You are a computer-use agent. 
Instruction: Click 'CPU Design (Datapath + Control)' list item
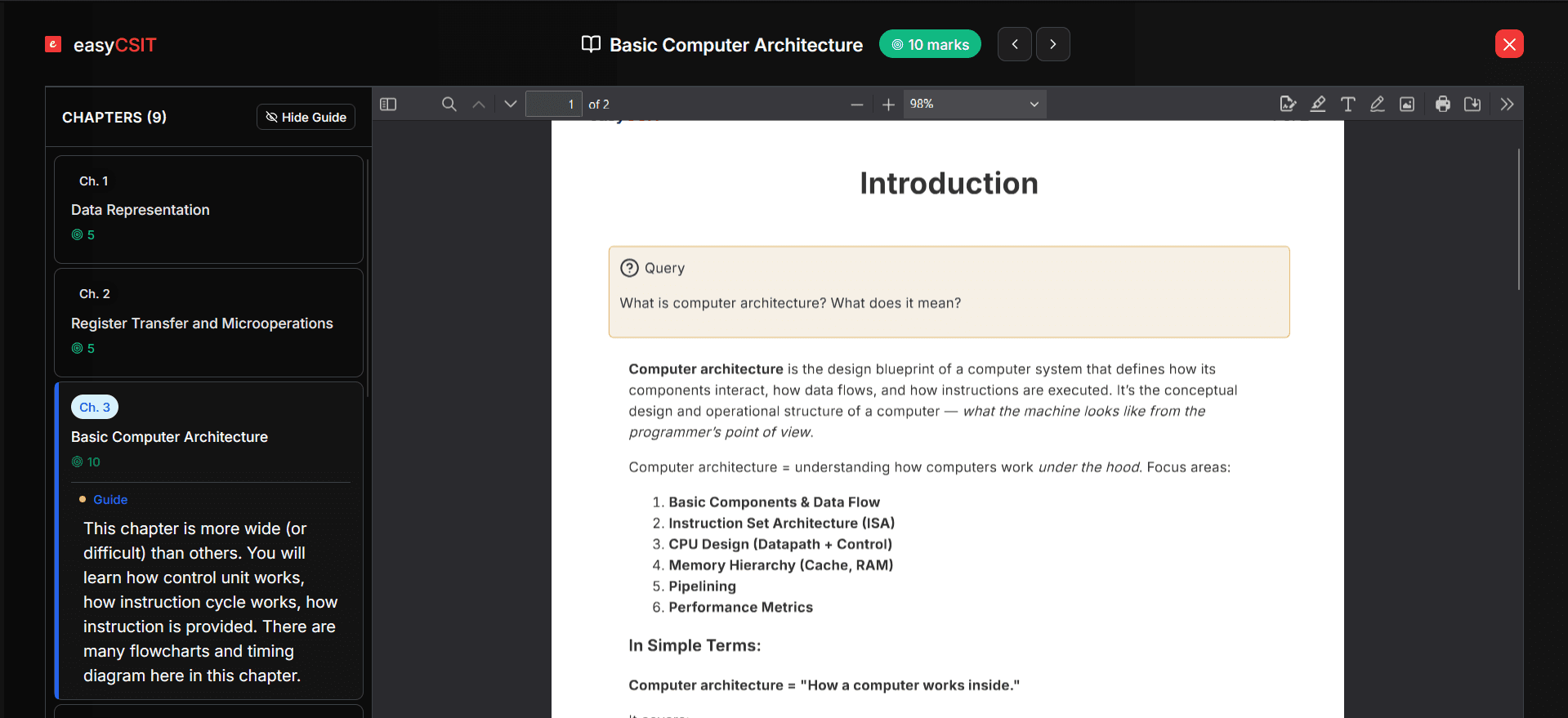tap(780, 544)
